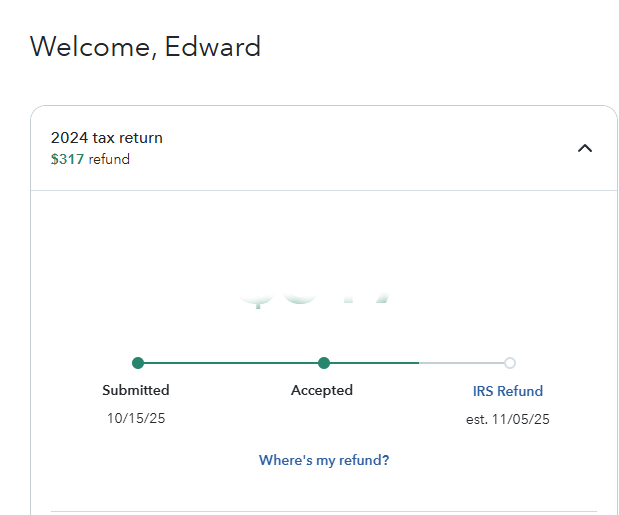Viewport: 619px width, 515px height.
Task: Click the "Welcome, Edward" heading
Action: (146, 46)
